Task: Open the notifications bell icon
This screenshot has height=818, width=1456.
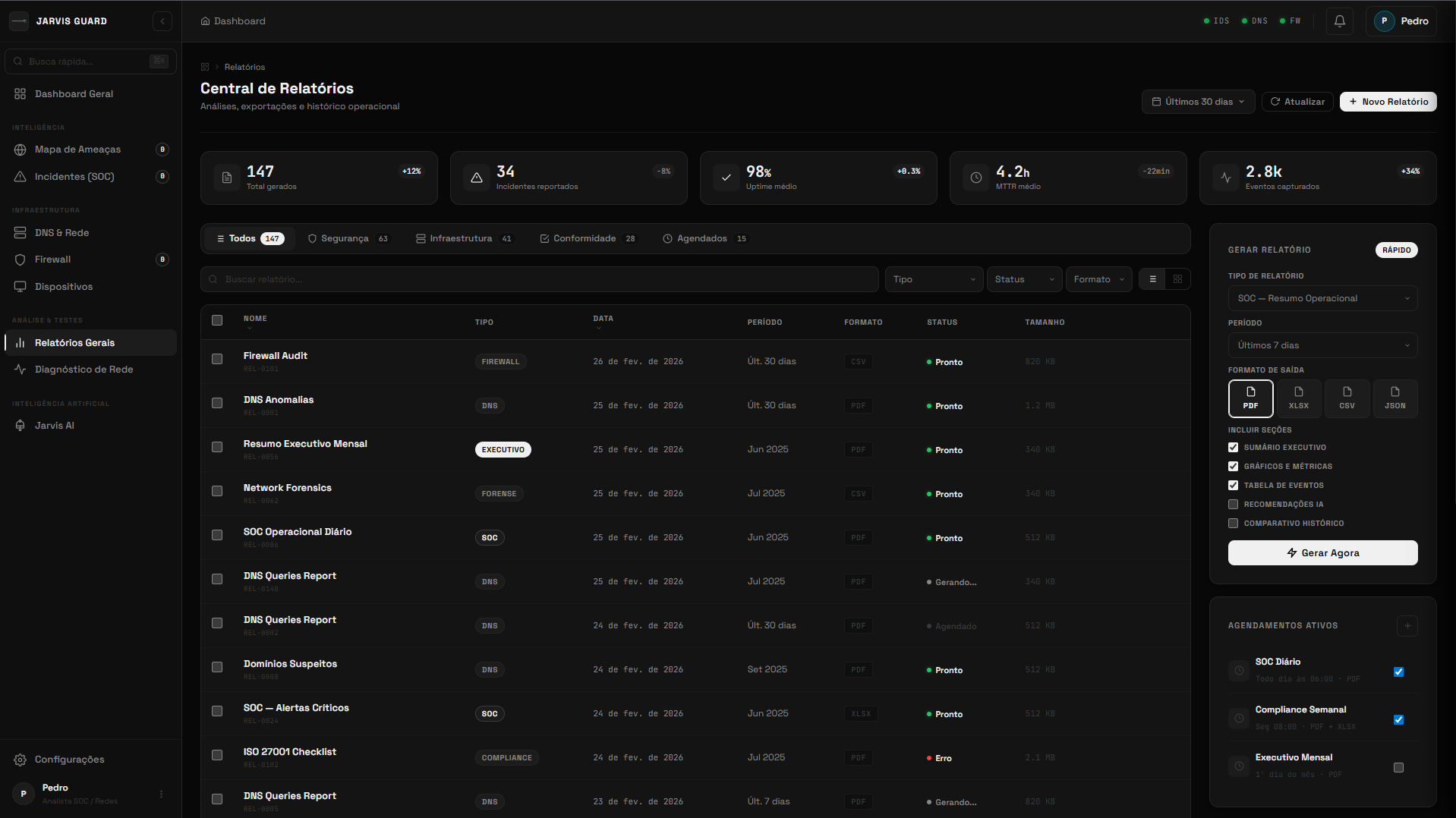Action: pos(1339,21)
